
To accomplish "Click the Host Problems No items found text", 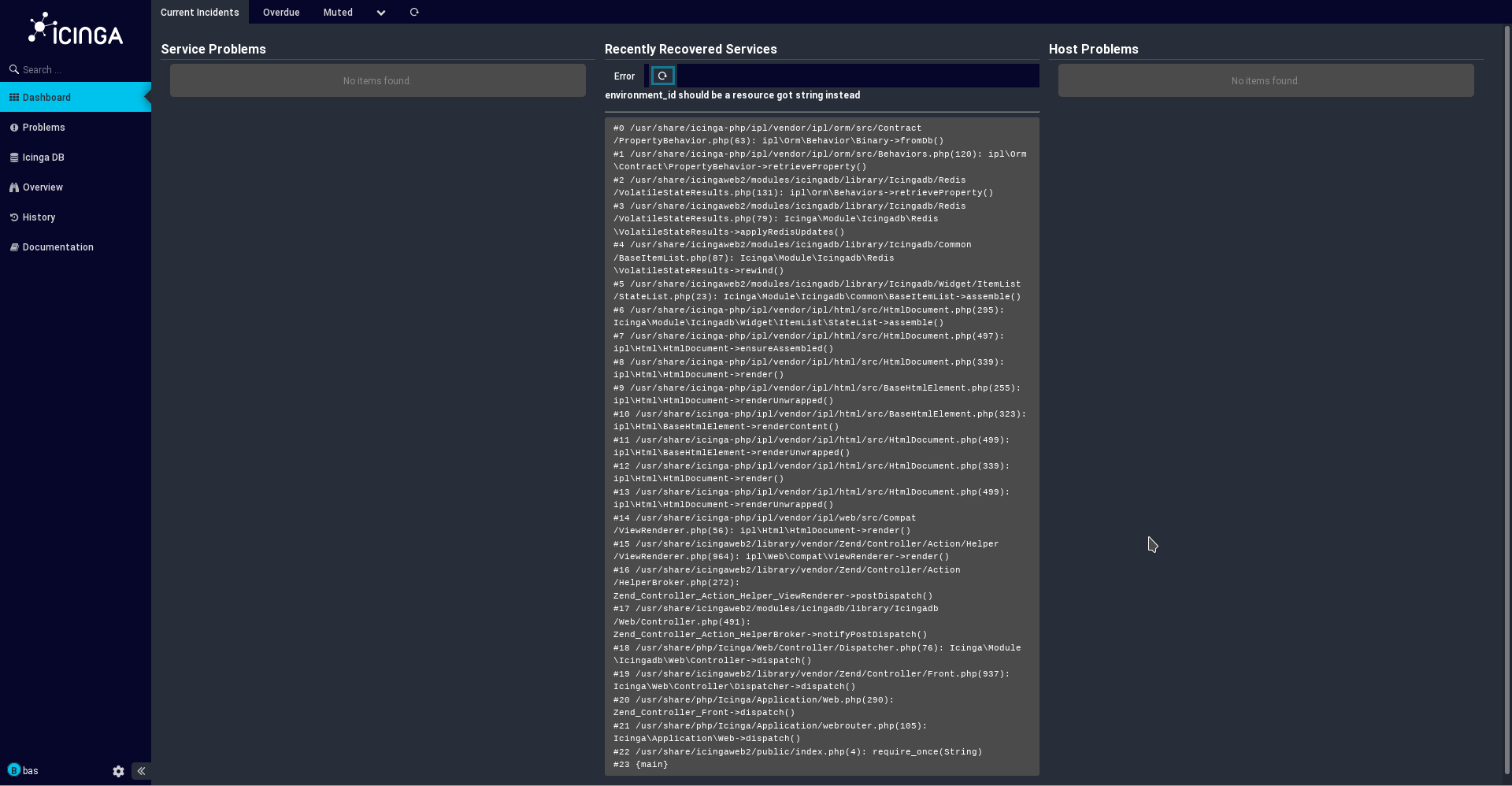I will click(1266, 80).
